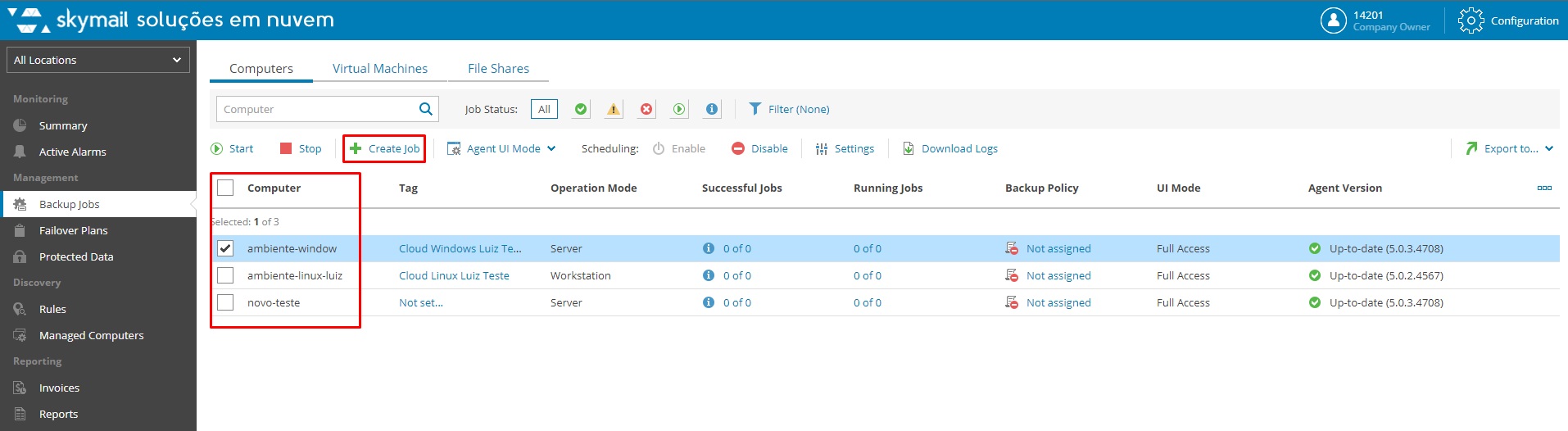Select the All job status filter
Image resolution: width=1568 pixels, height=431 pixels.
[x=544, y=109]
